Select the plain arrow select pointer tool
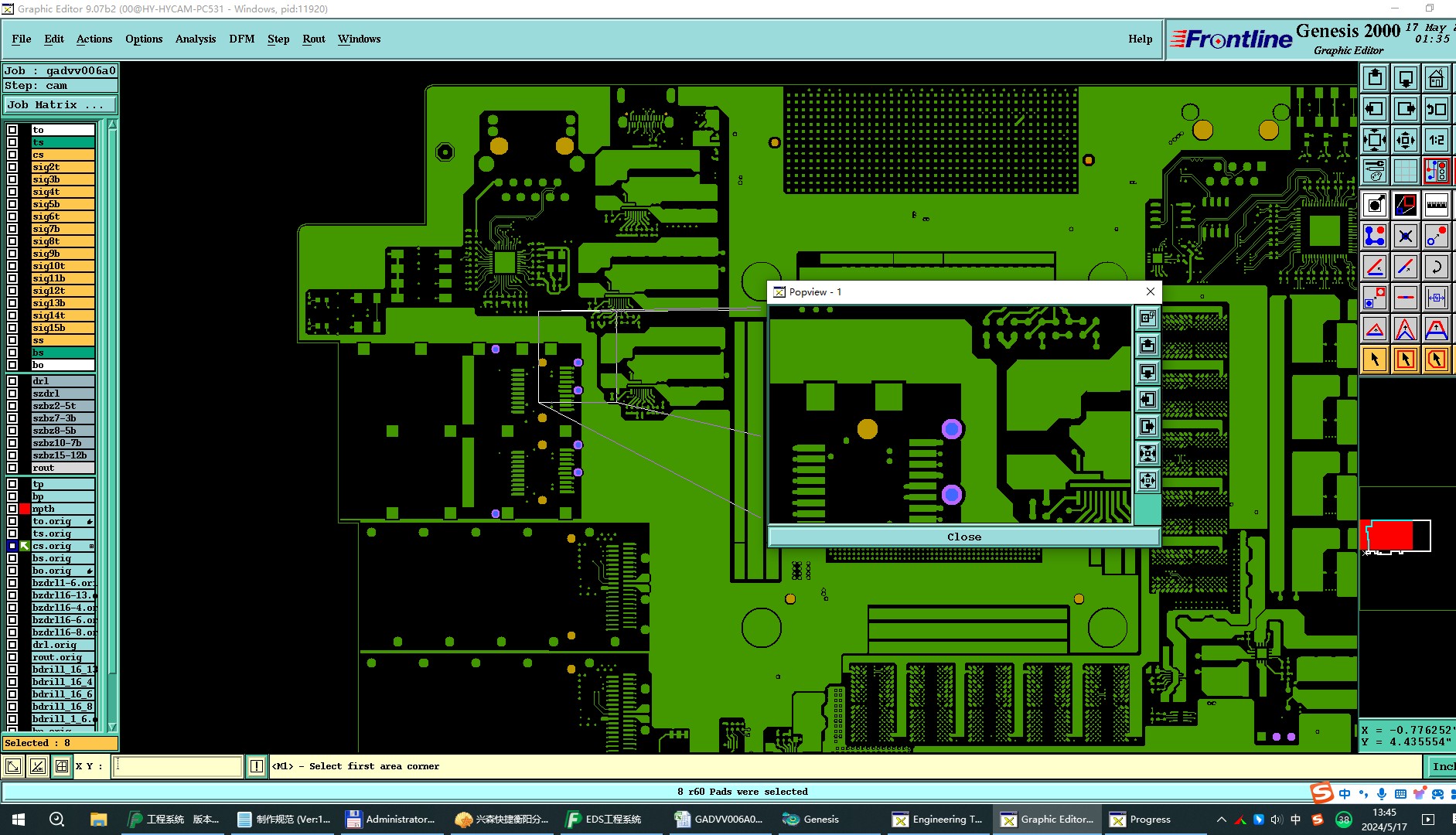The image size is (1456, 835). (x=1375, y=360)
